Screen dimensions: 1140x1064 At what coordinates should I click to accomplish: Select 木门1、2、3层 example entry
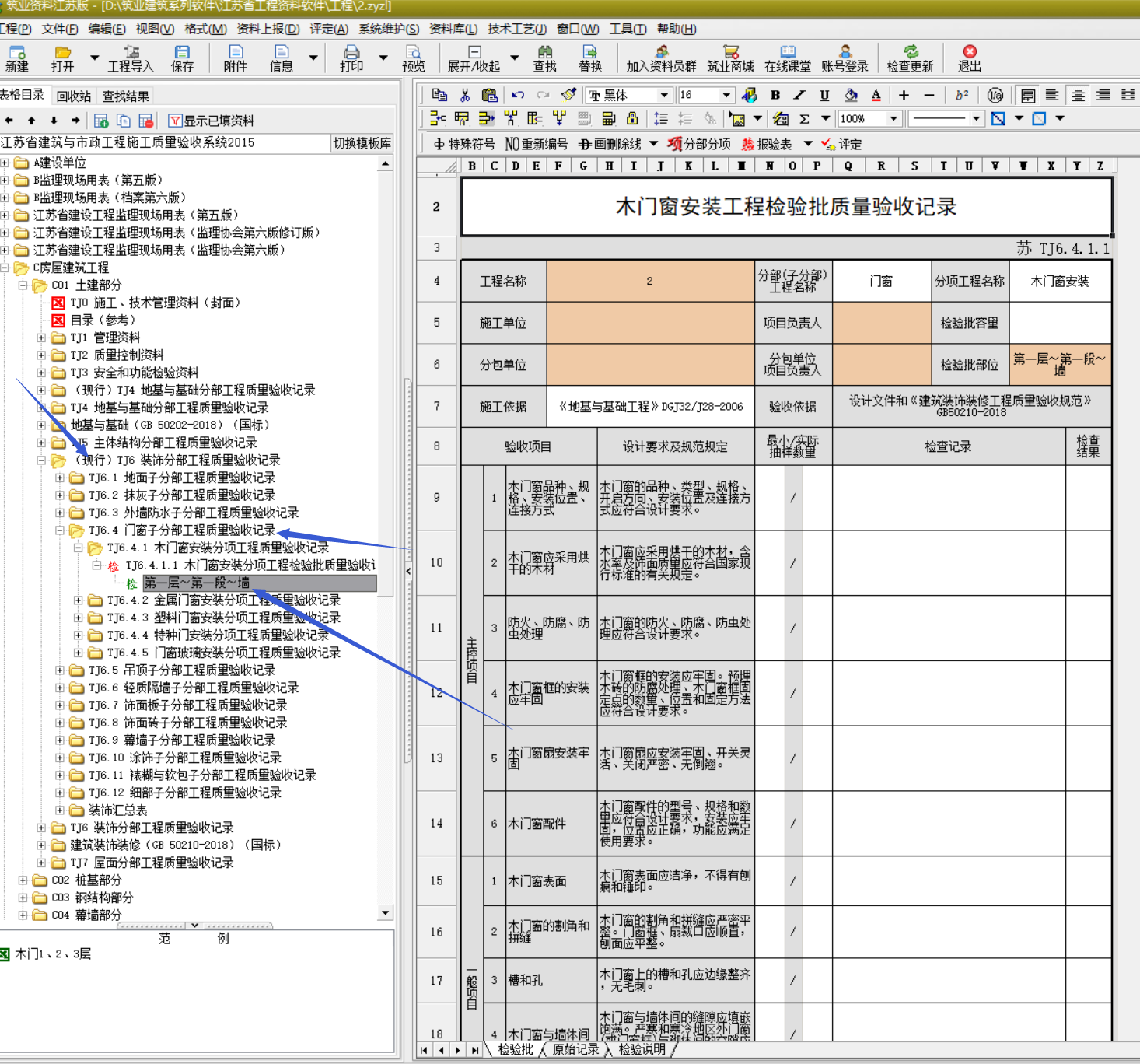pos(53,954)
